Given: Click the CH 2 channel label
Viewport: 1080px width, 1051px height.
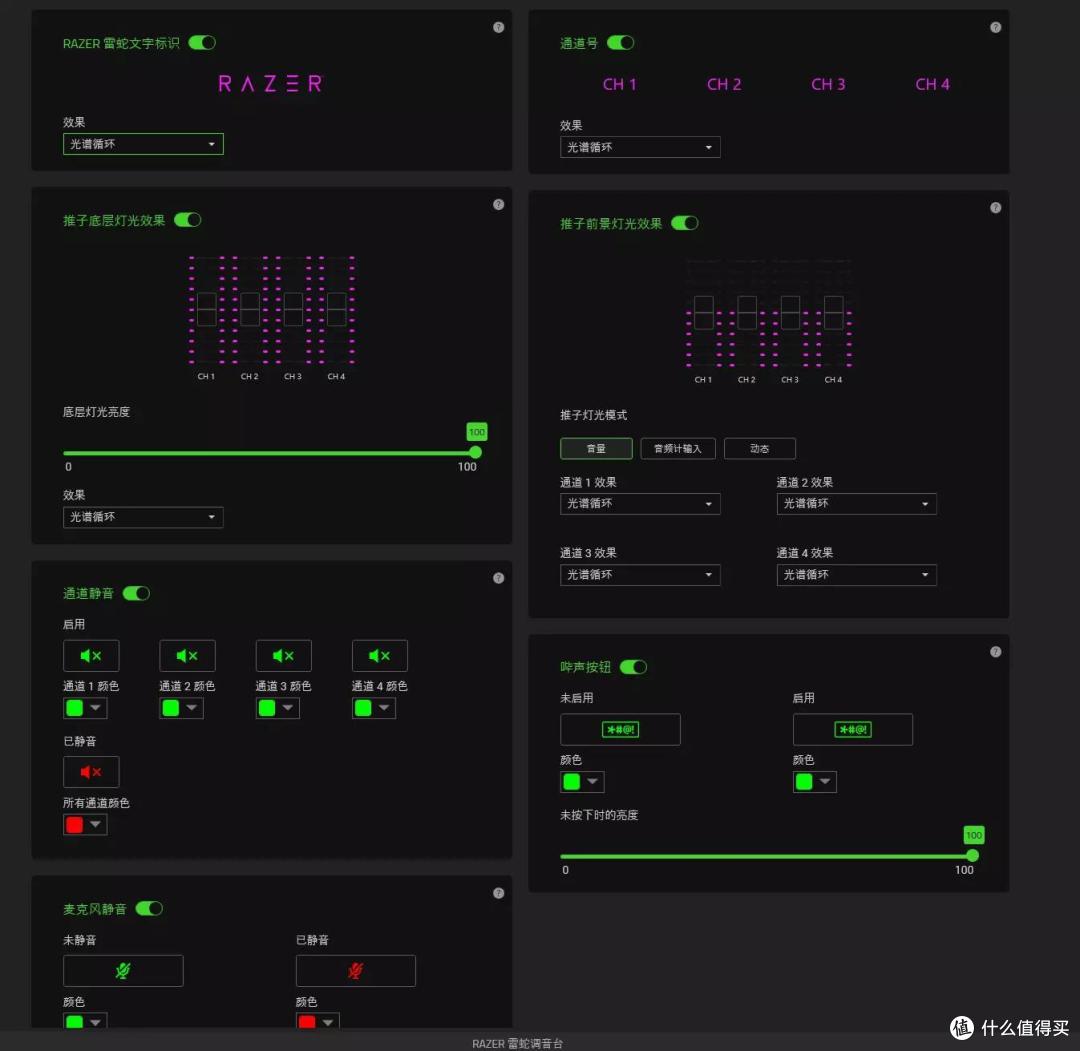Looking at the screenshot, I should point(724,84).
